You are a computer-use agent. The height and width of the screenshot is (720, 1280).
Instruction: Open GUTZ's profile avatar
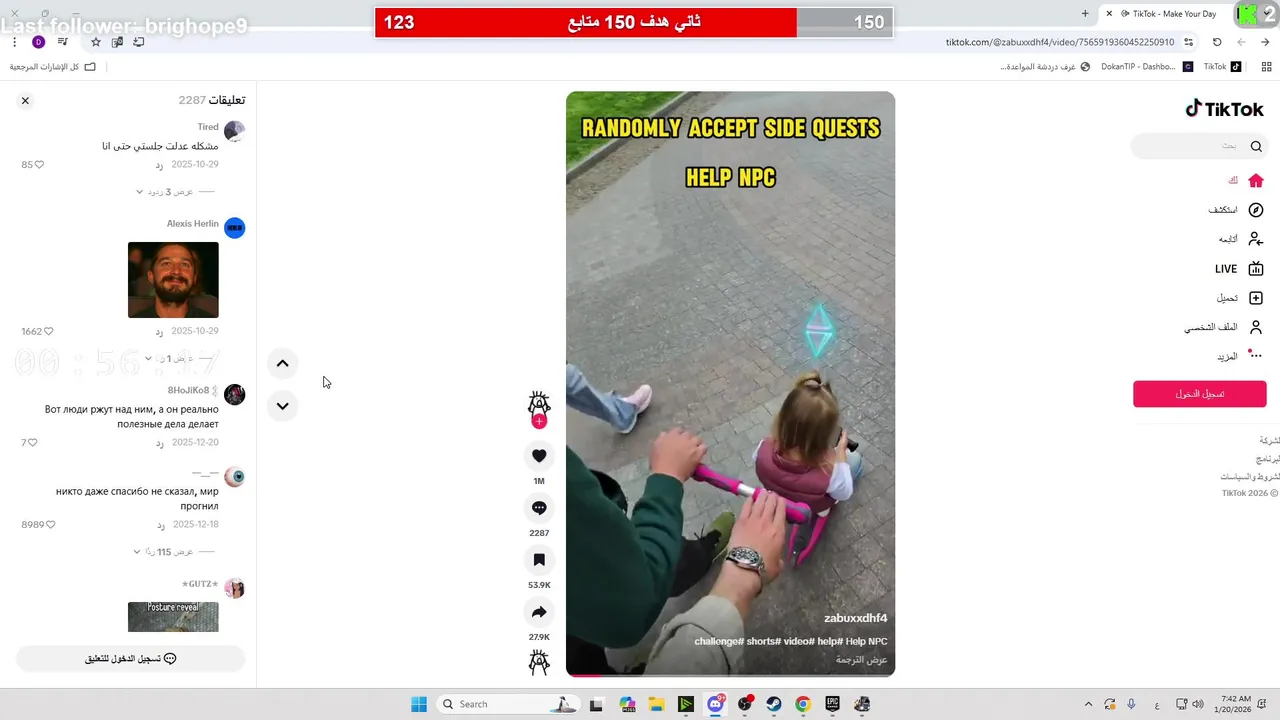pyautogui.click(x=234, y=588)
